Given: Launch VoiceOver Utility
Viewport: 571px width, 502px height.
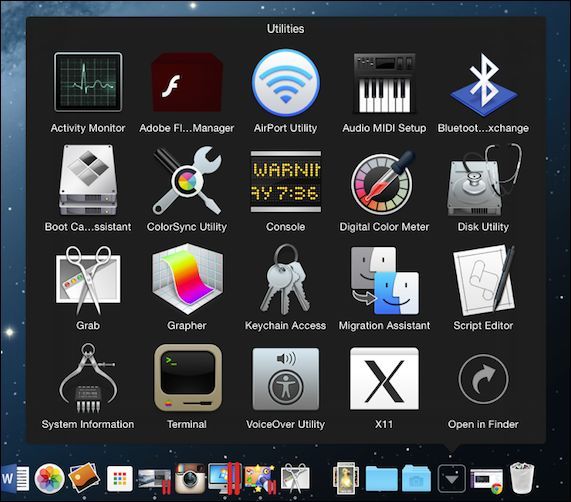Looking at the screenshot, I should (286, 379).
